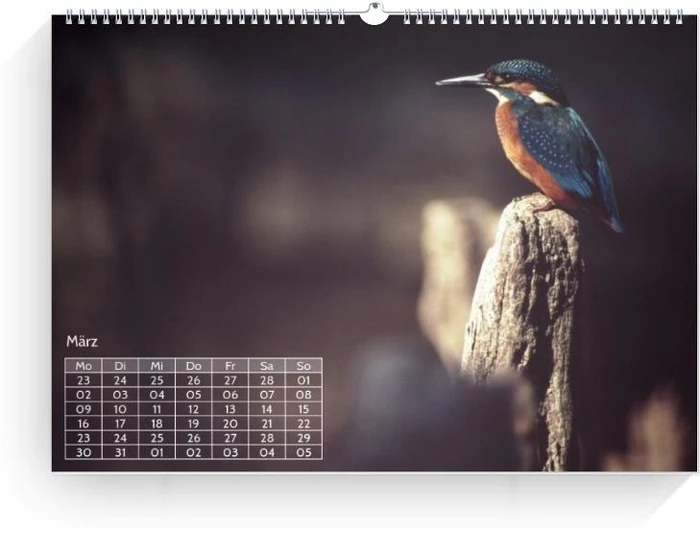
Task: Click date 17 in the calendar grid
Action: pyautogui.click(x=120, y=424)
